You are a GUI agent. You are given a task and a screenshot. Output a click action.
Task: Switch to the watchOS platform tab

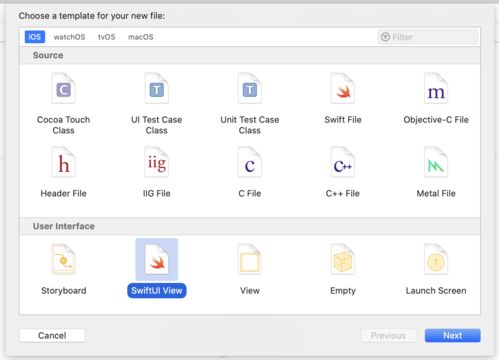pyautogui.click(x=69, y=37)
